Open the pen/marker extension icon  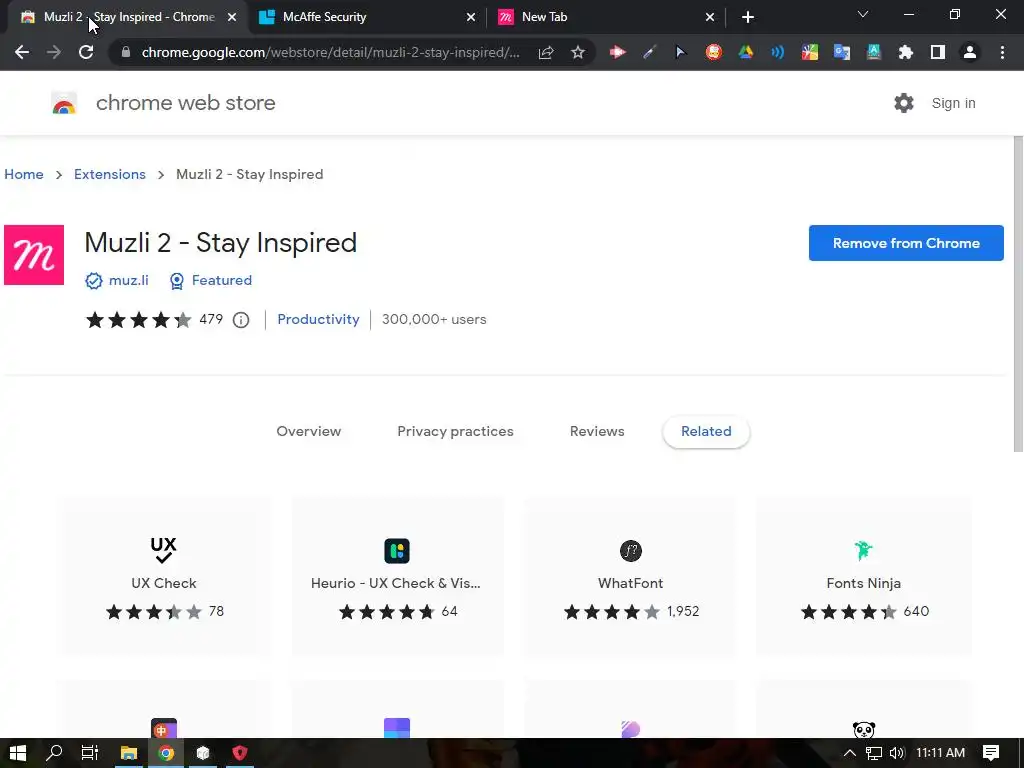tap(649, 52)
